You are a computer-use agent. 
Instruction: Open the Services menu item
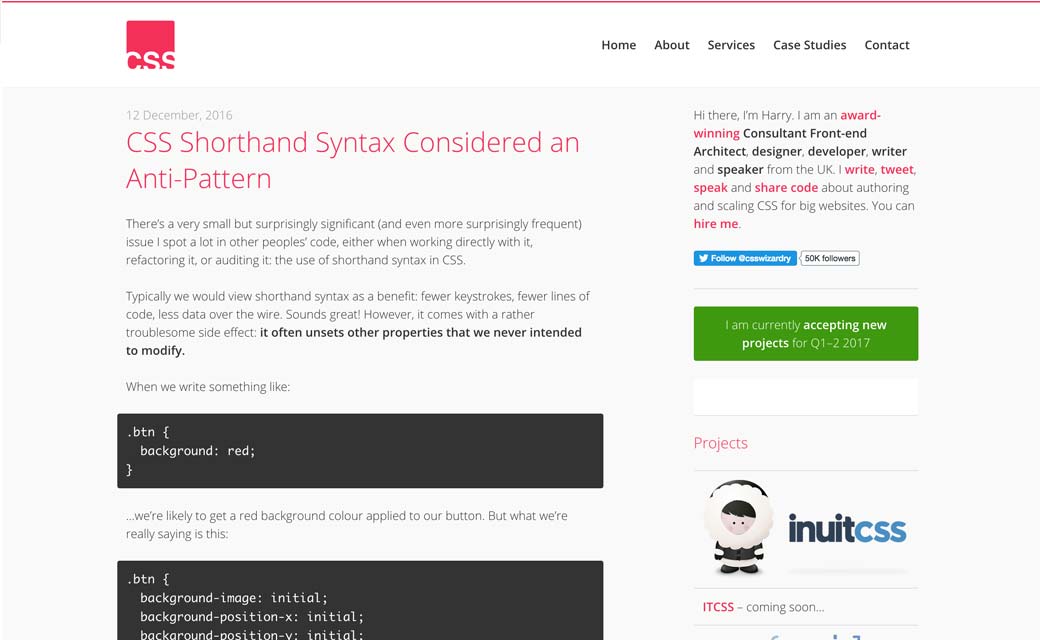coord(731,45)
